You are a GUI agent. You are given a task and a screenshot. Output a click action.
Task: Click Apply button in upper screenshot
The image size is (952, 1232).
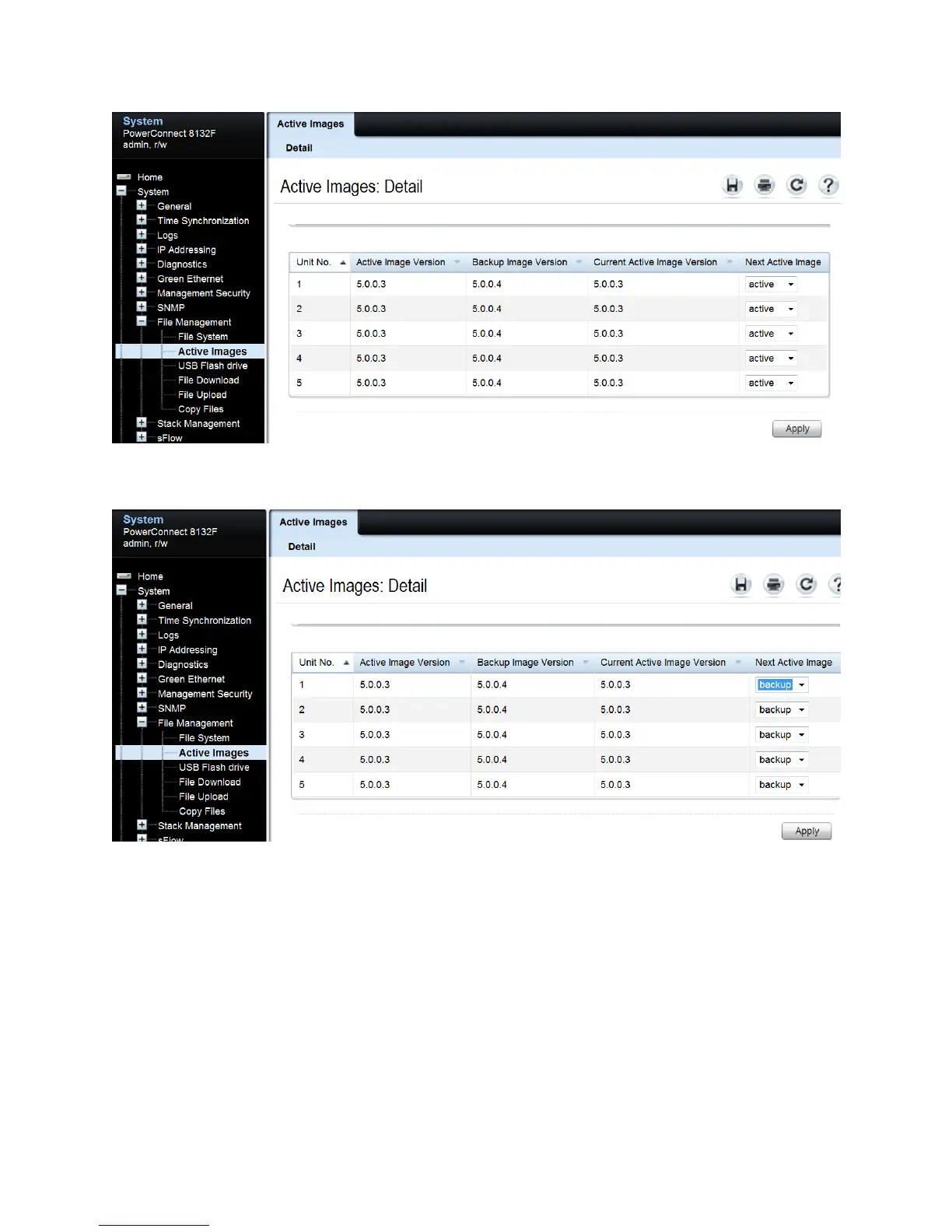pyautogui.click(x=797, y=429)
